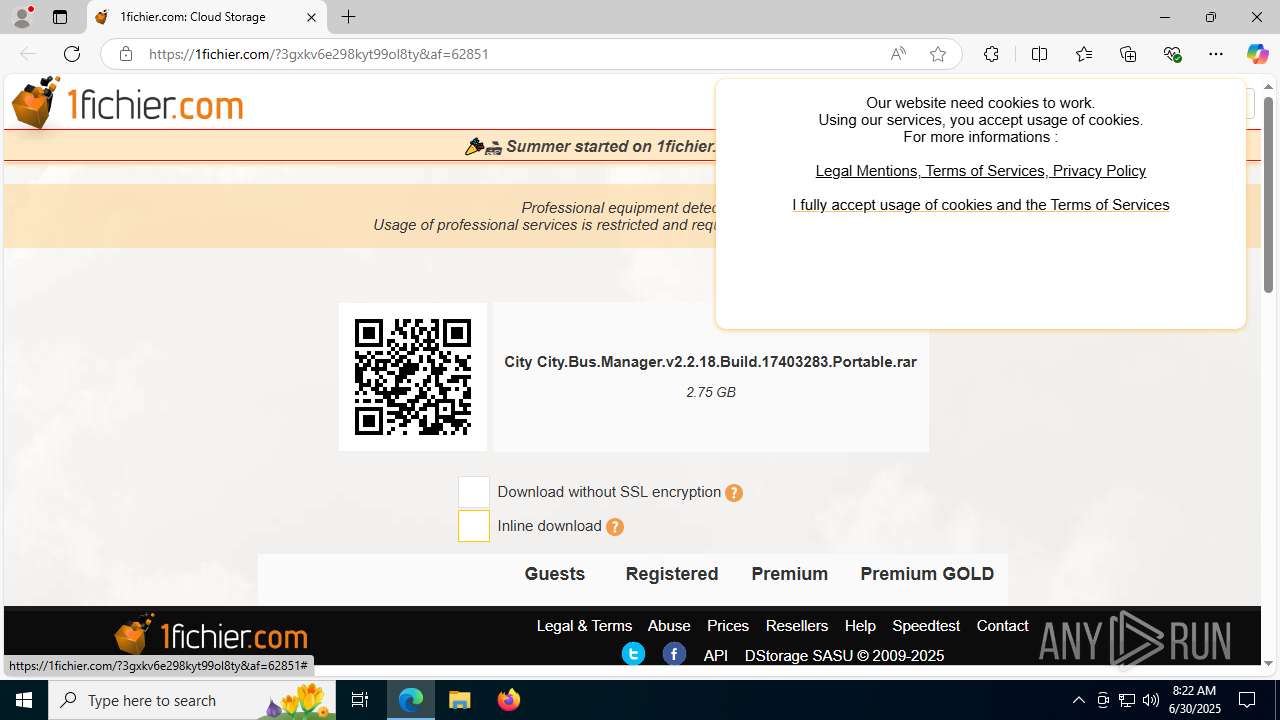The image size is (1280, 720).
Task: Click scrollbar down arrow
Action: (1268, 663)
